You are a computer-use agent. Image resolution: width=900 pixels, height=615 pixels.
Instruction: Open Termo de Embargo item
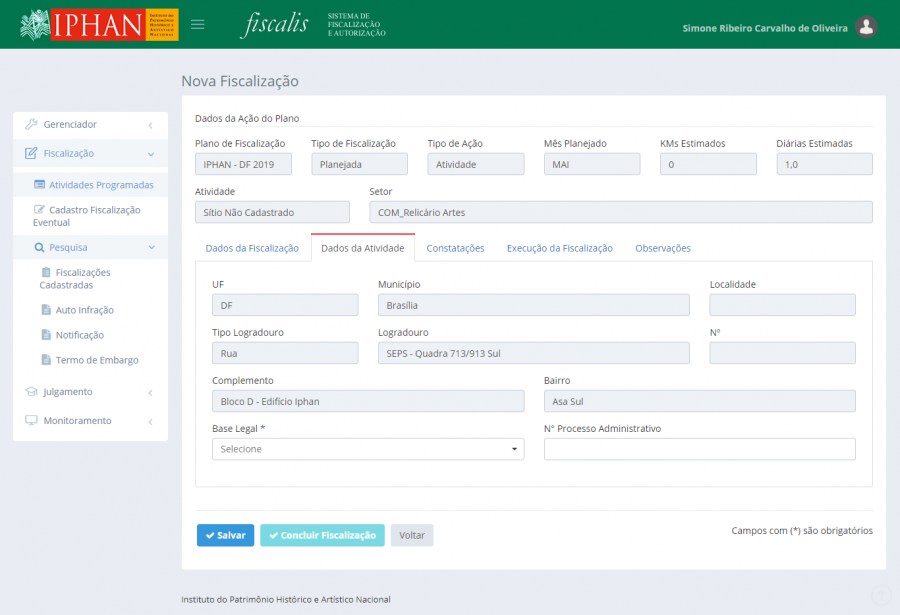click(96, 360)
